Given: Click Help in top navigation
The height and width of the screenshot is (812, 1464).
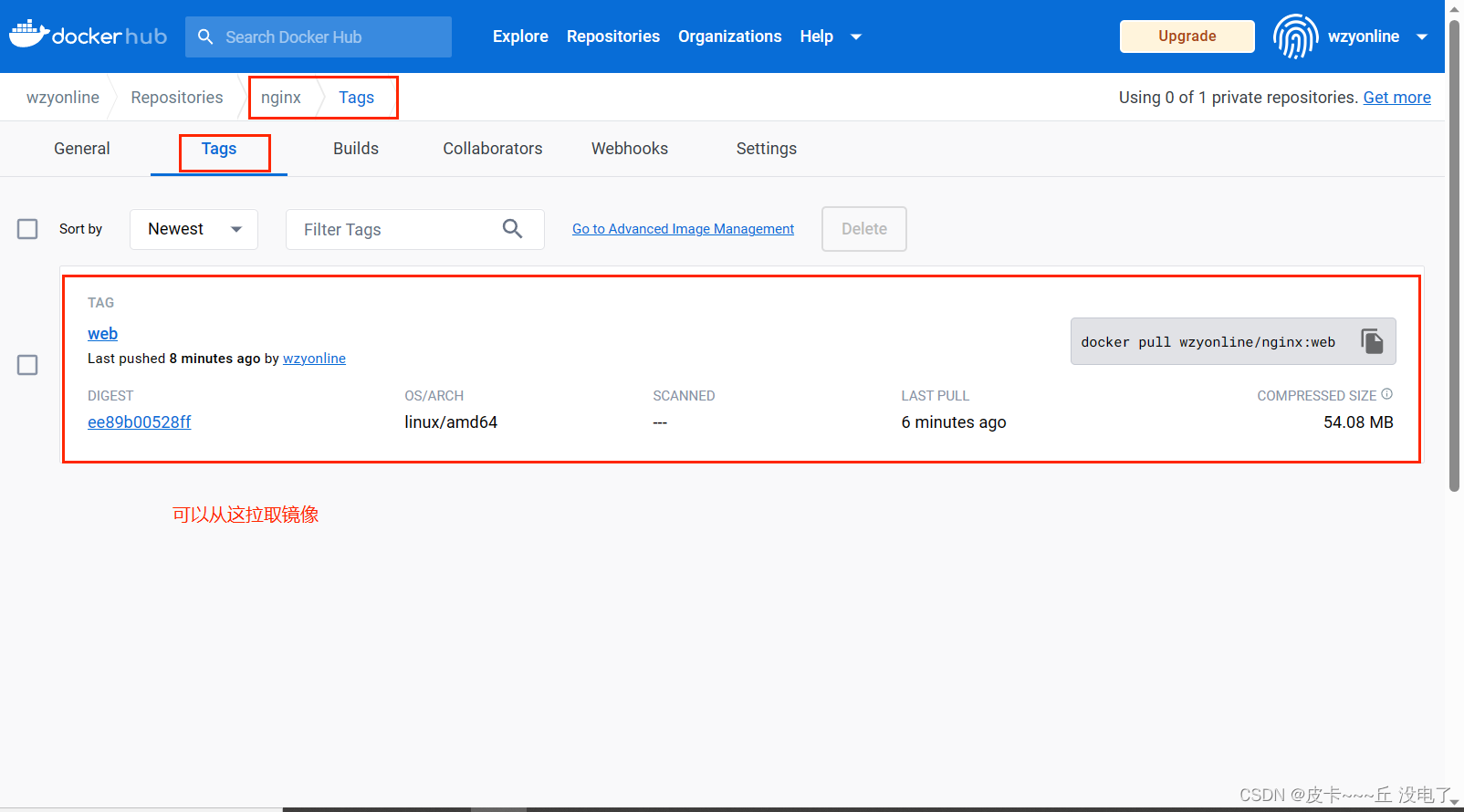Looking at the screenshot, I should [817, 36].
